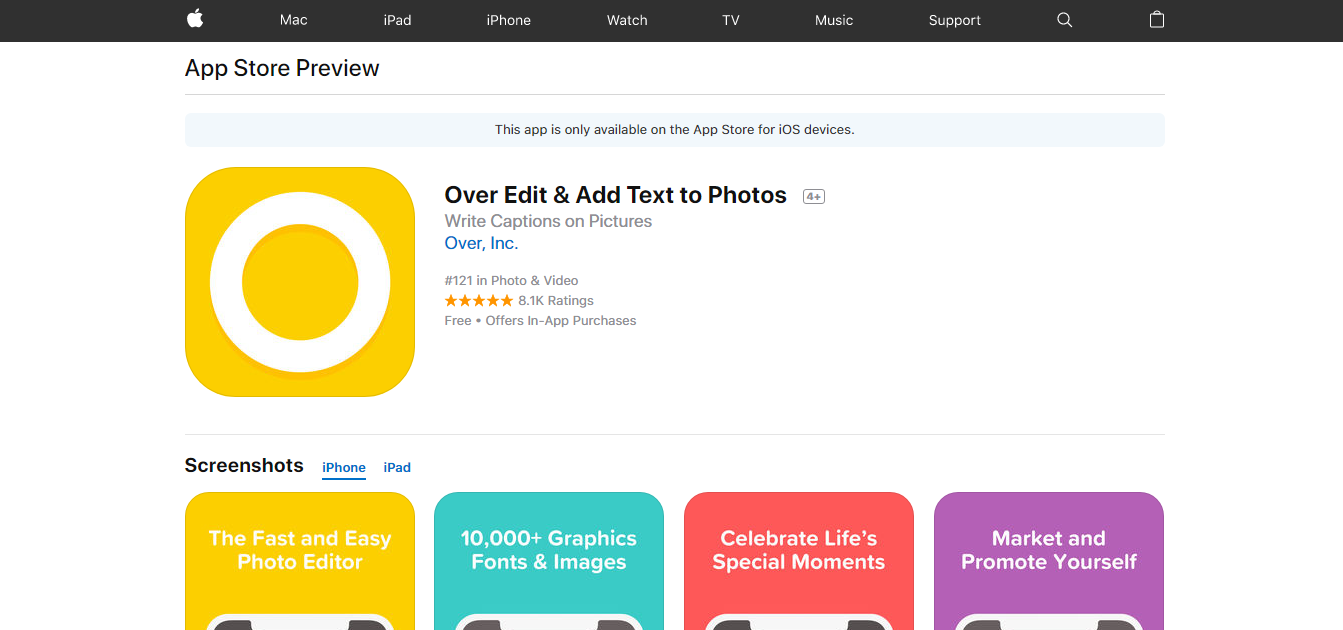This screenshot has width=1343, height=630.
Task: Click the App Store Preview heading
Action: pos(282,68)
